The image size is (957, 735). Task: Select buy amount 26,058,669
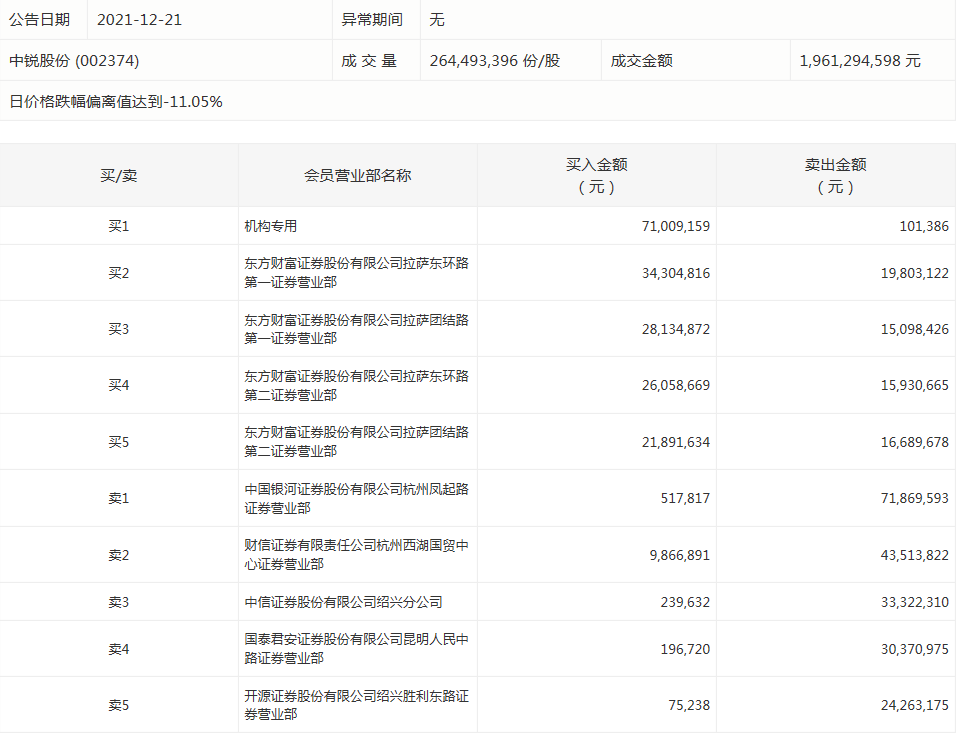pyautogui.click(x=676, y=385)
